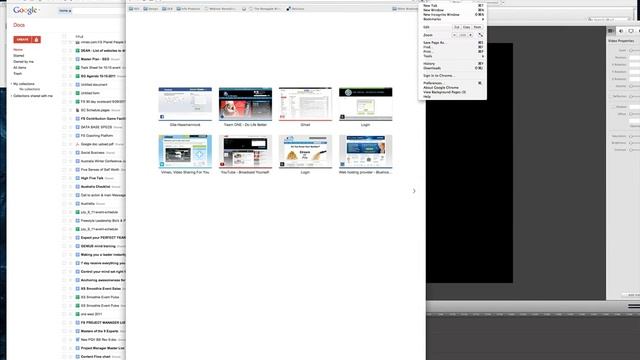Open Starred in the Docs sidebar
640x360 pixels.
[19, 56]
